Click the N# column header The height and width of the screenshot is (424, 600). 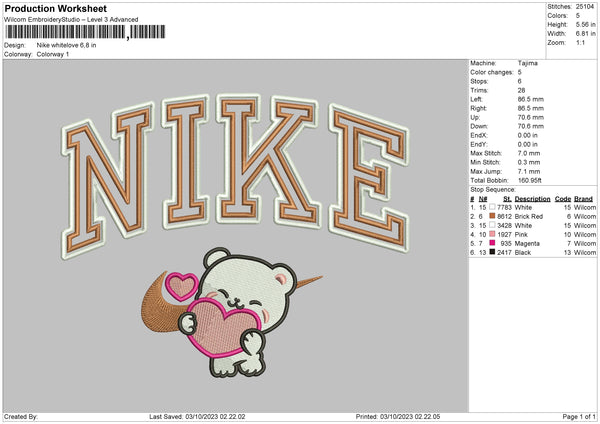[x=483, y=199]
